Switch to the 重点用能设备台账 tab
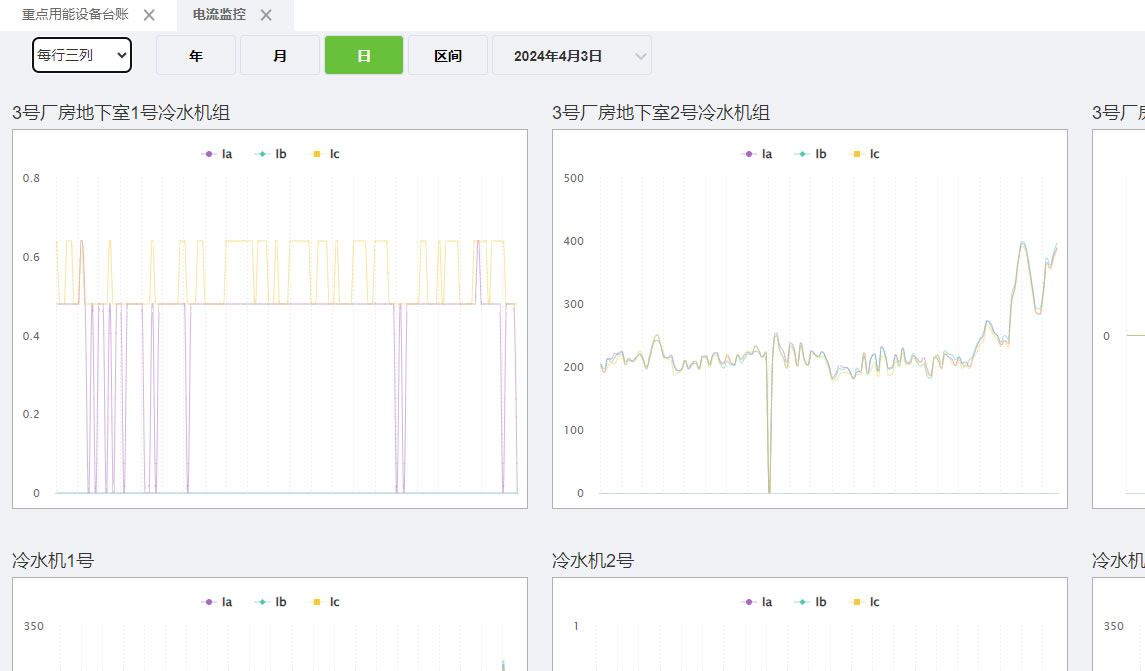The height and width of the screenshot is (671, 1145). click(75, 15)
